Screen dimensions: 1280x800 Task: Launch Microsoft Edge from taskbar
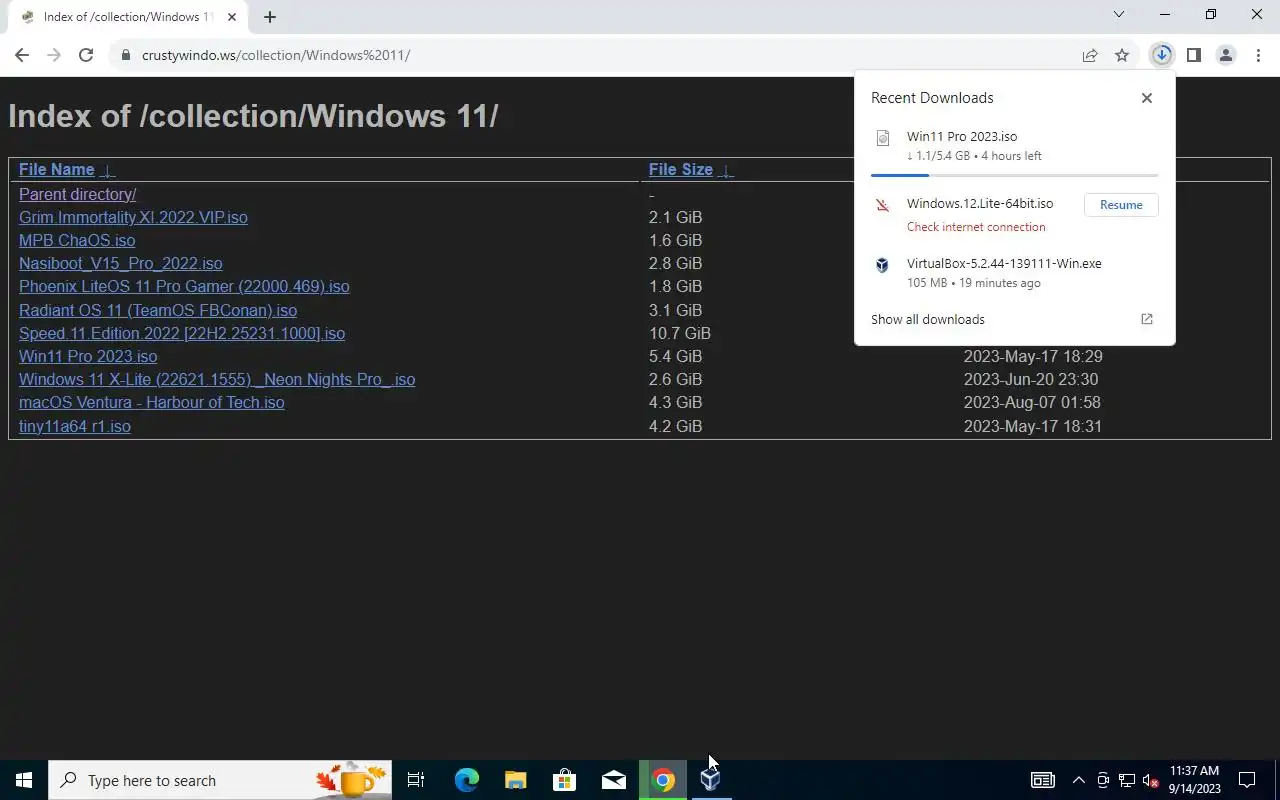(x=466, y=780)
